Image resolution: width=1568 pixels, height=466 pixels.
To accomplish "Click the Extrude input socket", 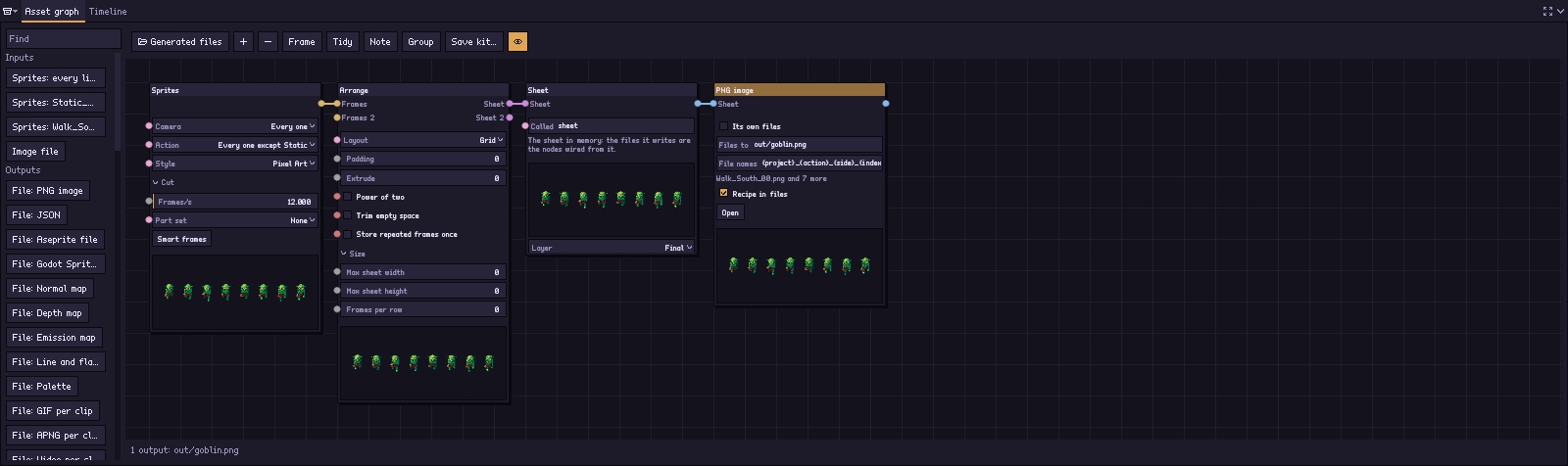I will (x=337, y=178).
